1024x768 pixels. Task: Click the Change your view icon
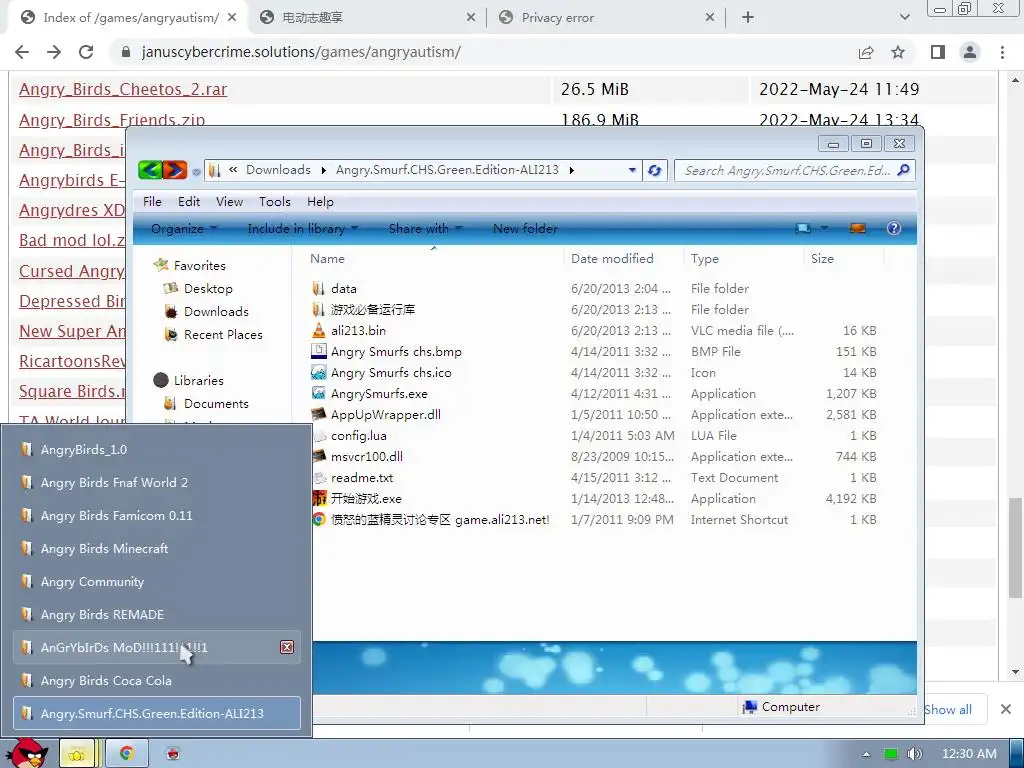coord(803,229)
